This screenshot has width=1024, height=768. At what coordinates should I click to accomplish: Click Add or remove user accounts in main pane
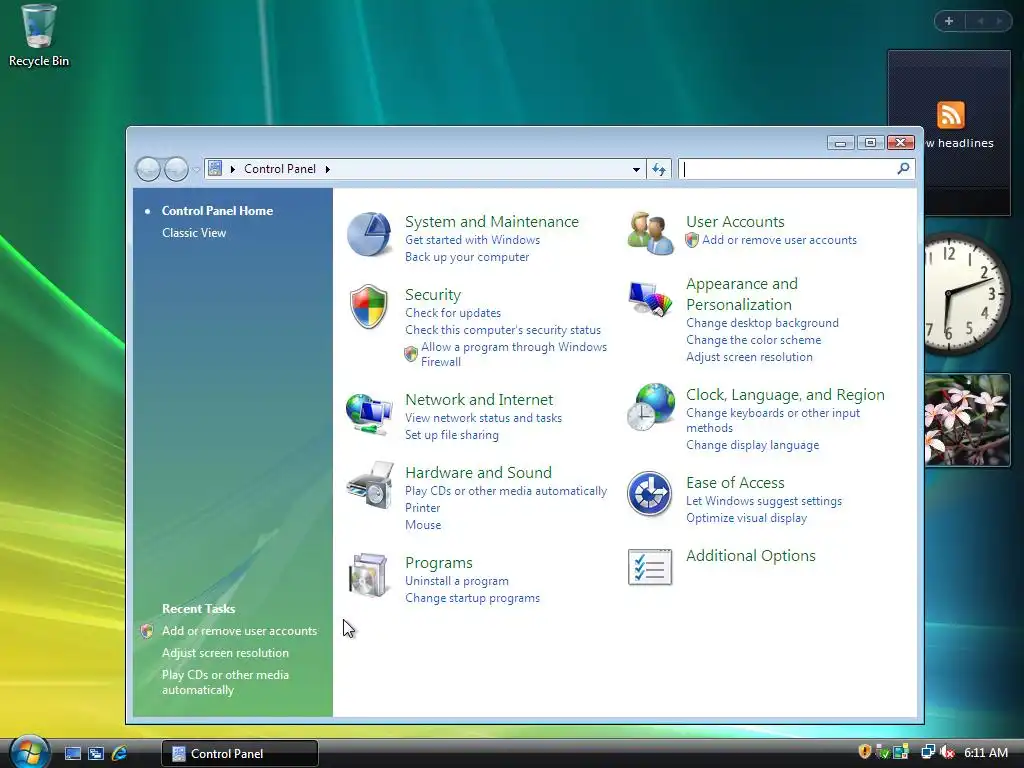(x=779, y=240)
